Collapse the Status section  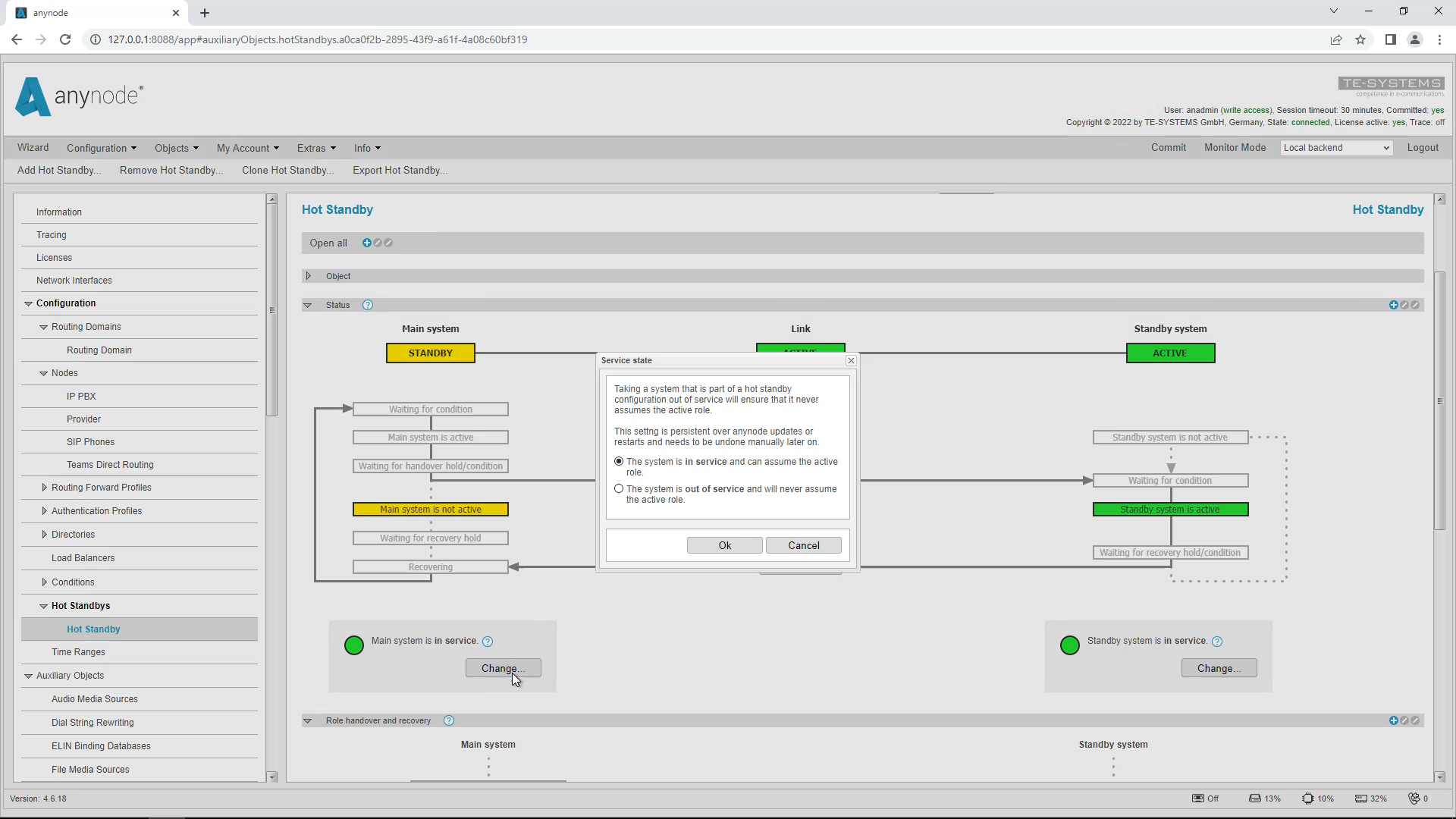click(308, 305)
